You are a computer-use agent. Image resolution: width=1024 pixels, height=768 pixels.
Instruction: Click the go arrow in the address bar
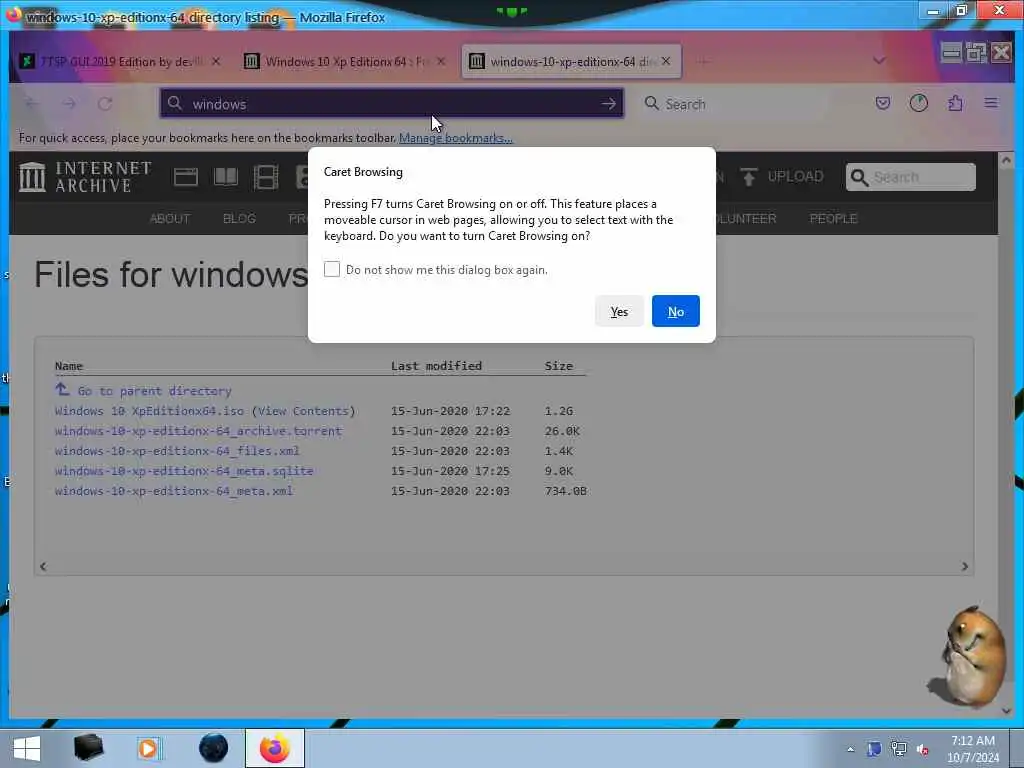[x=608, y=104]
